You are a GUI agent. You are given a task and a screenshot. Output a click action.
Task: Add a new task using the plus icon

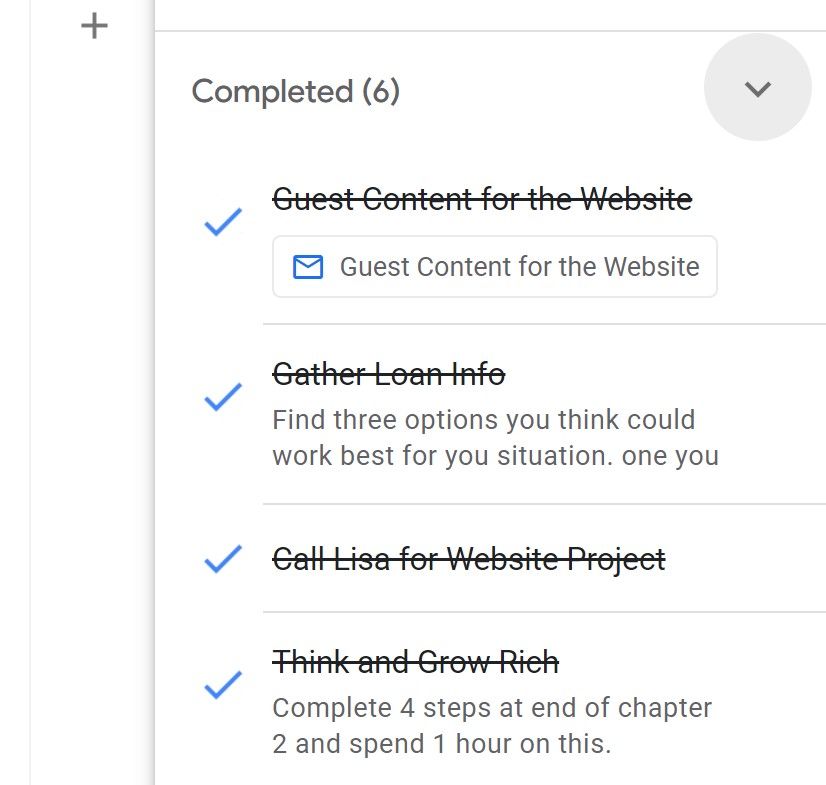93,25
